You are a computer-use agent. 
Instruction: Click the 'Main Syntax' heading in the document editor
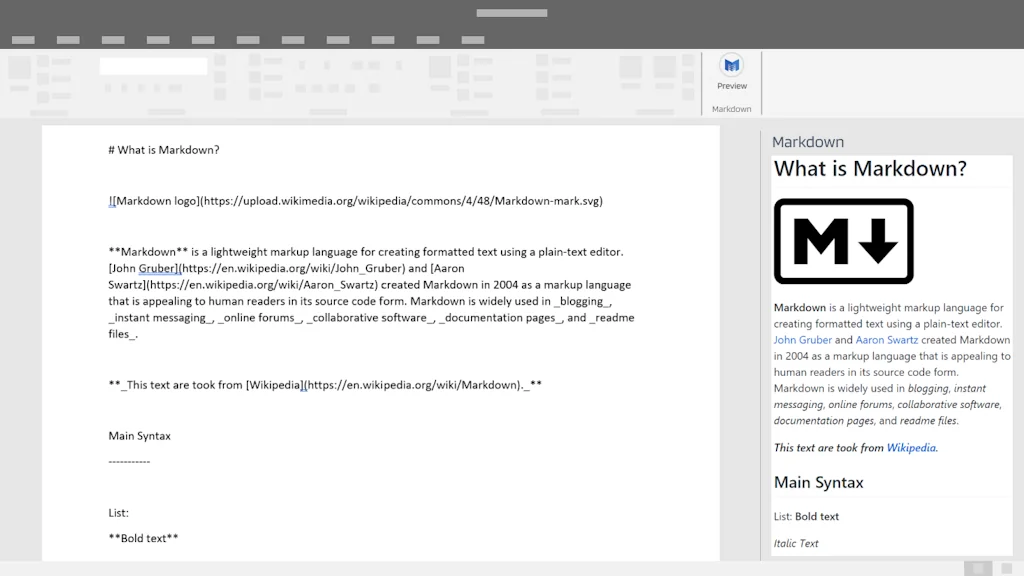coord(139,435)
